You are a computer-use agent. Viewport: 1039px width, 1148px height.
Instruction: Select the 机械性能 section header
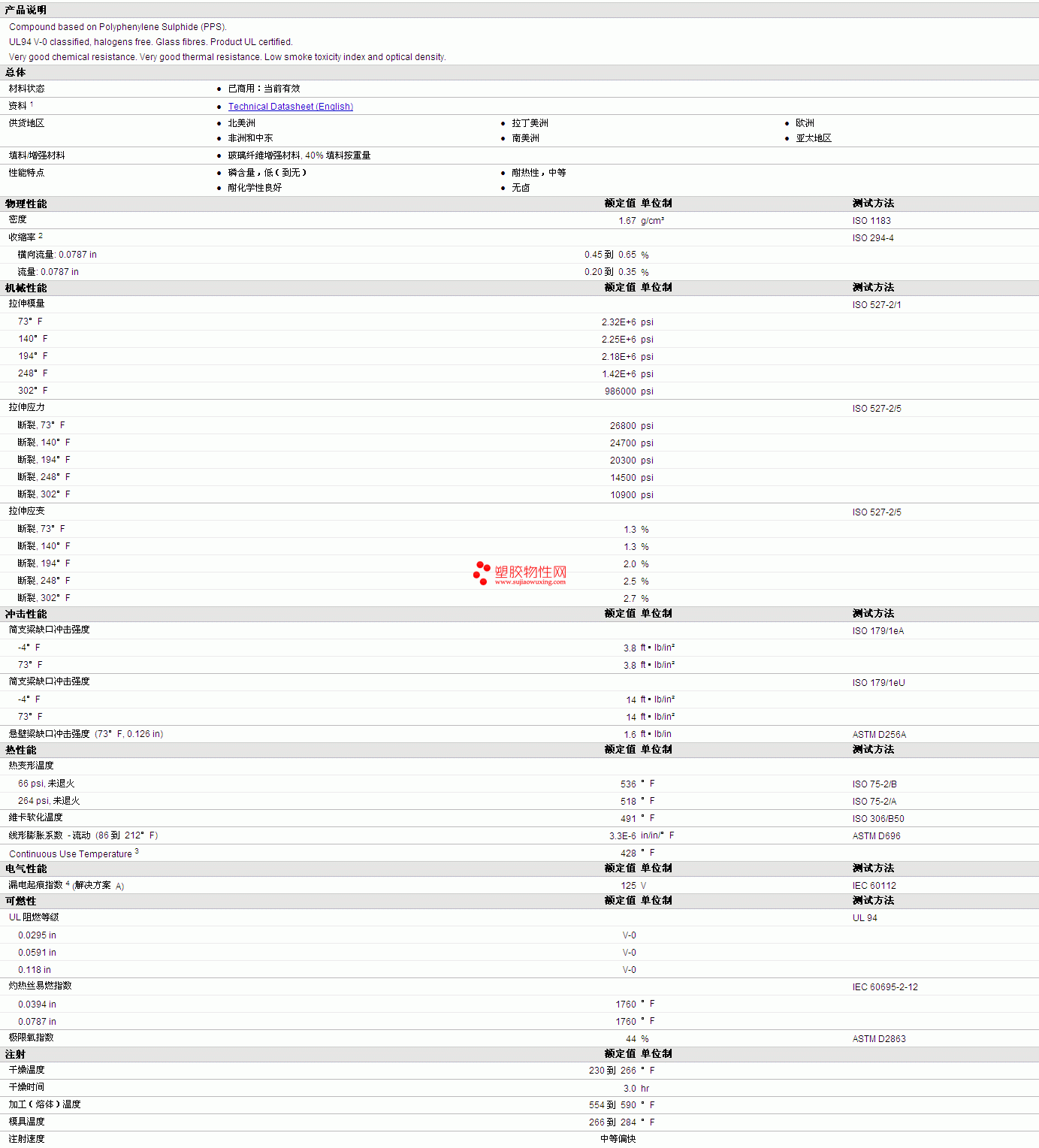coord(26,288)
